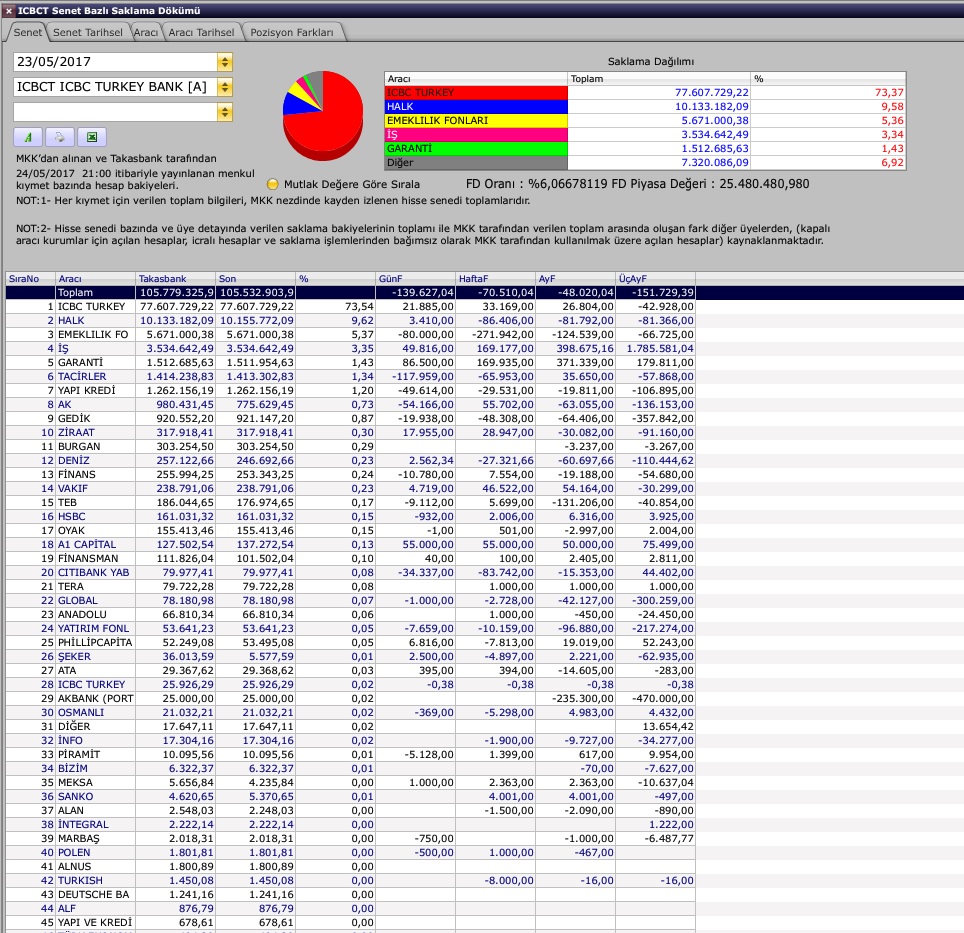Click the PİRAMİT row name
The width and height of the screenshot is (964, 933).
click(x=79, y=755)
